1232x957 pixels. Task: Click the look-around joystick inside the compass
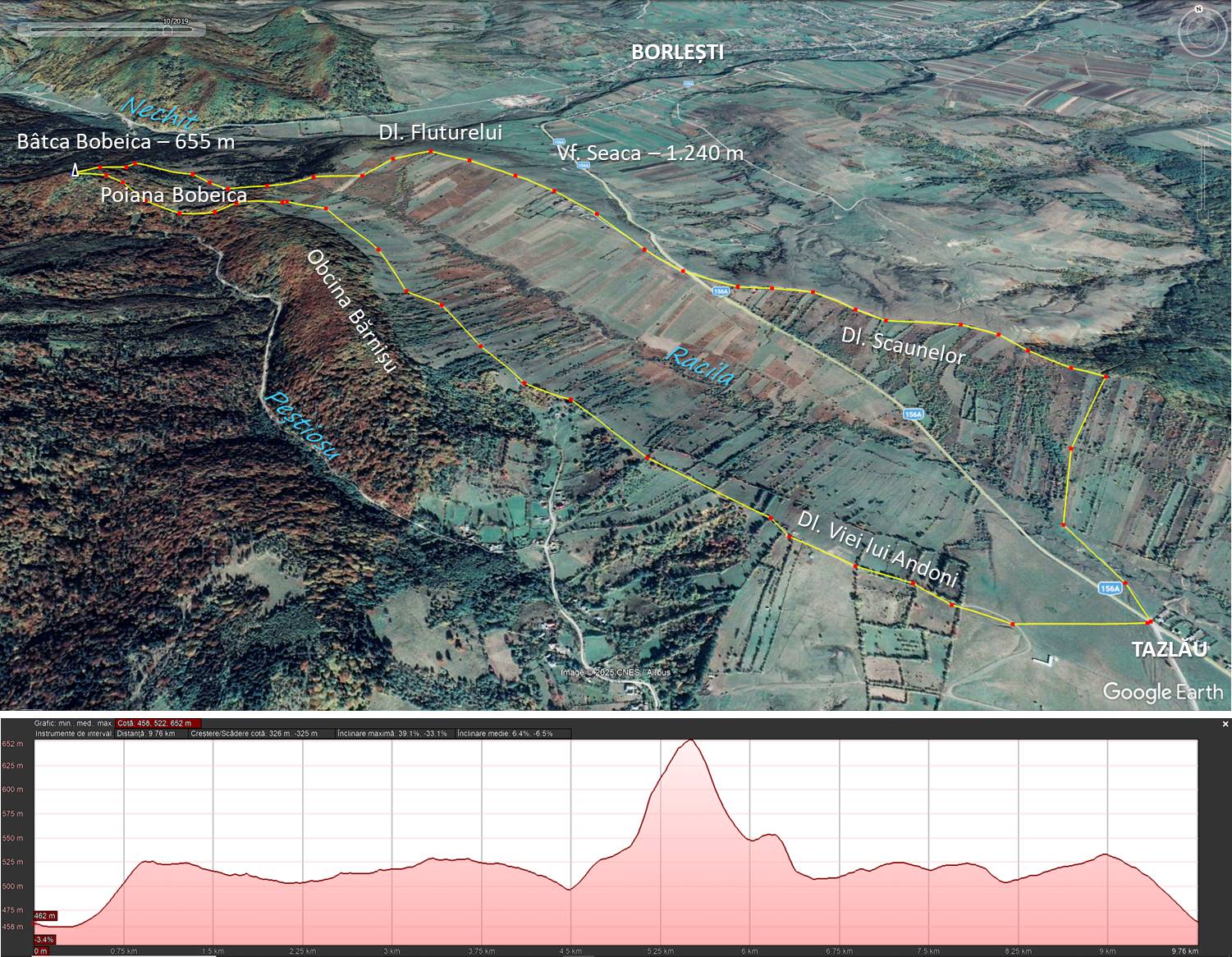click(x=1202, y=33)
